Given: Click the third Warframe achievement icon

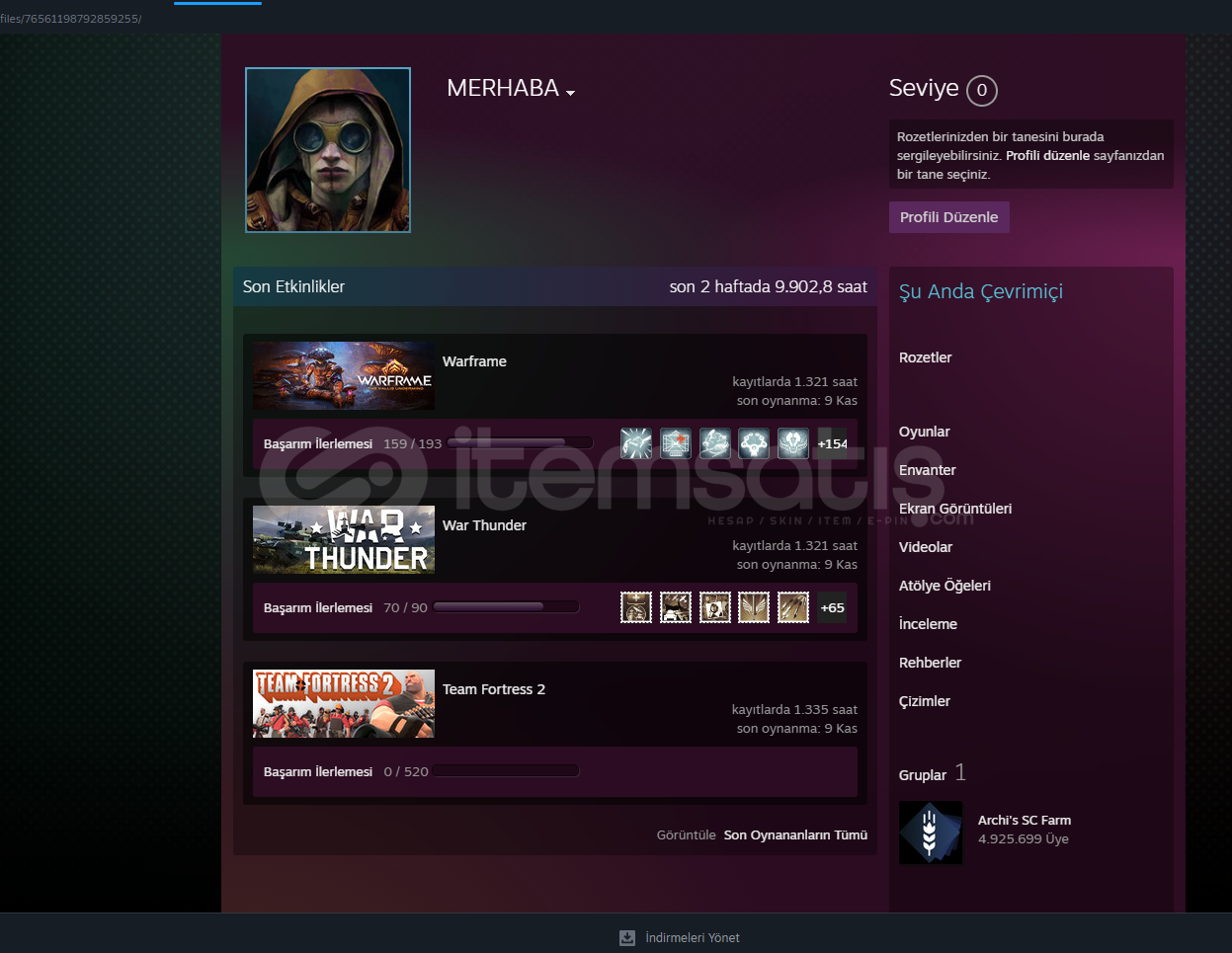Looking at the screenshot, I should tap(714, 443).
